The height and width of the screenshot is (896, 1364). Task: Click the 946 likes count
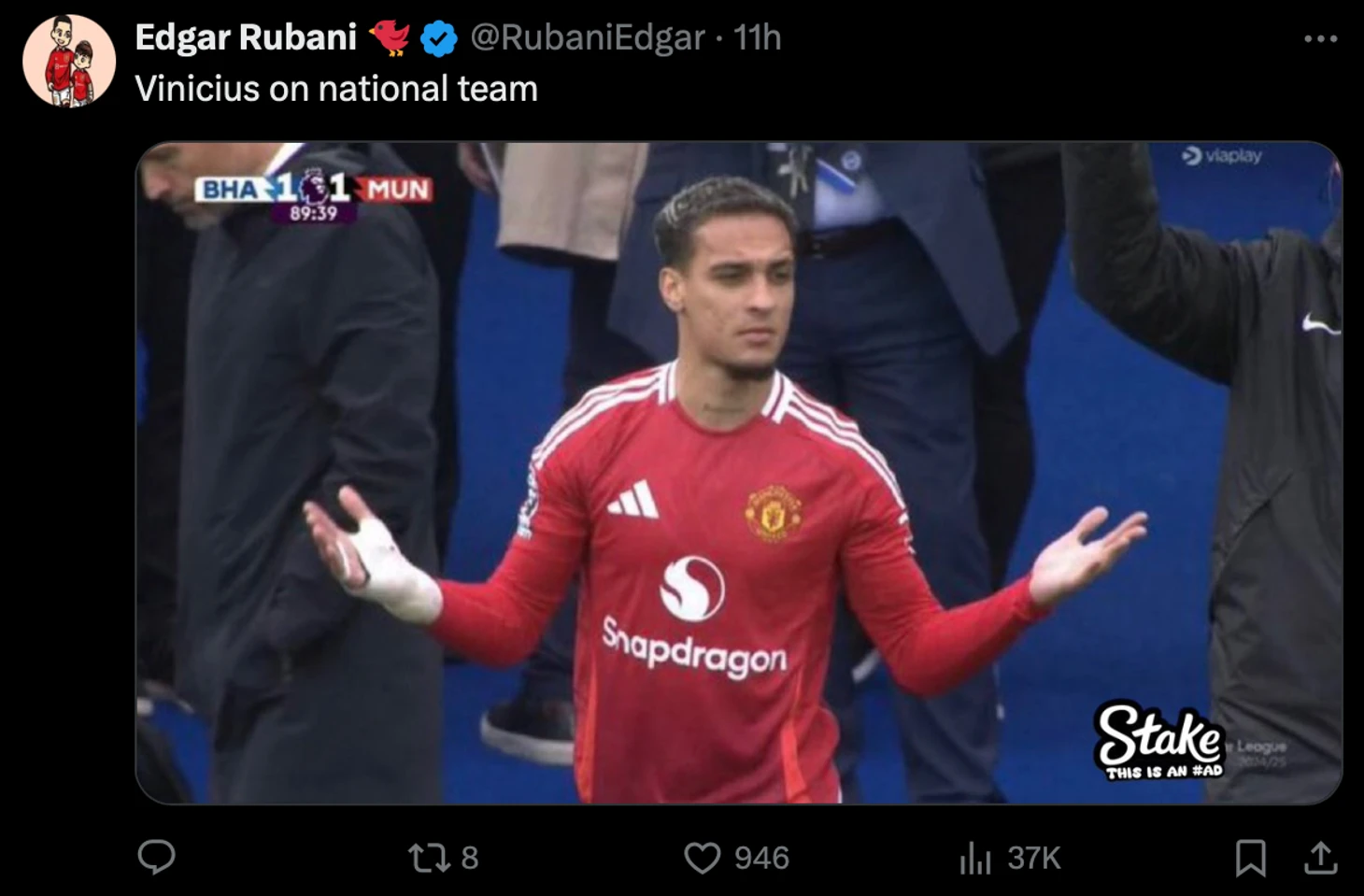(761, 858)
